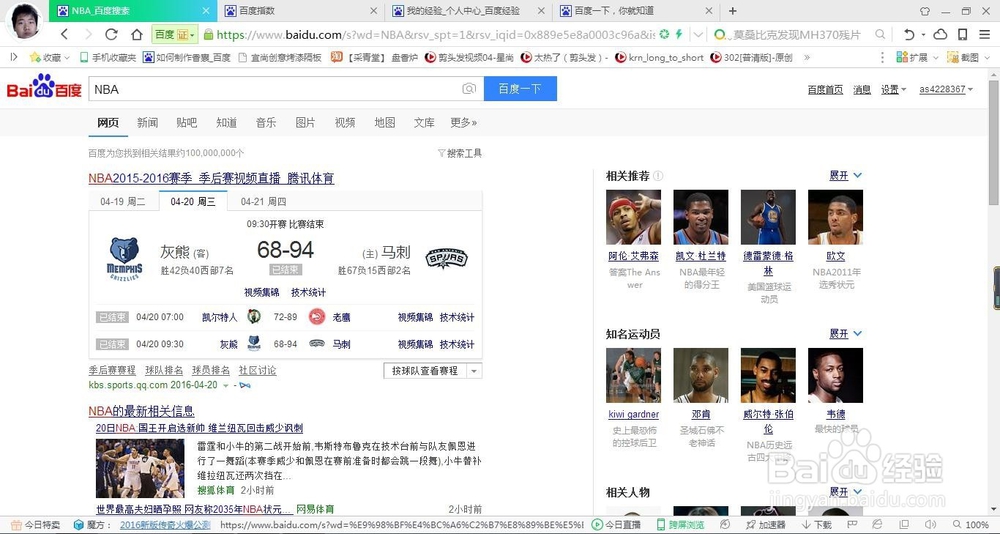The height and width of the screenshot is (534, 1000).
Task: Open the as4228367 account dropdown
Action: (x=946, y=89)
